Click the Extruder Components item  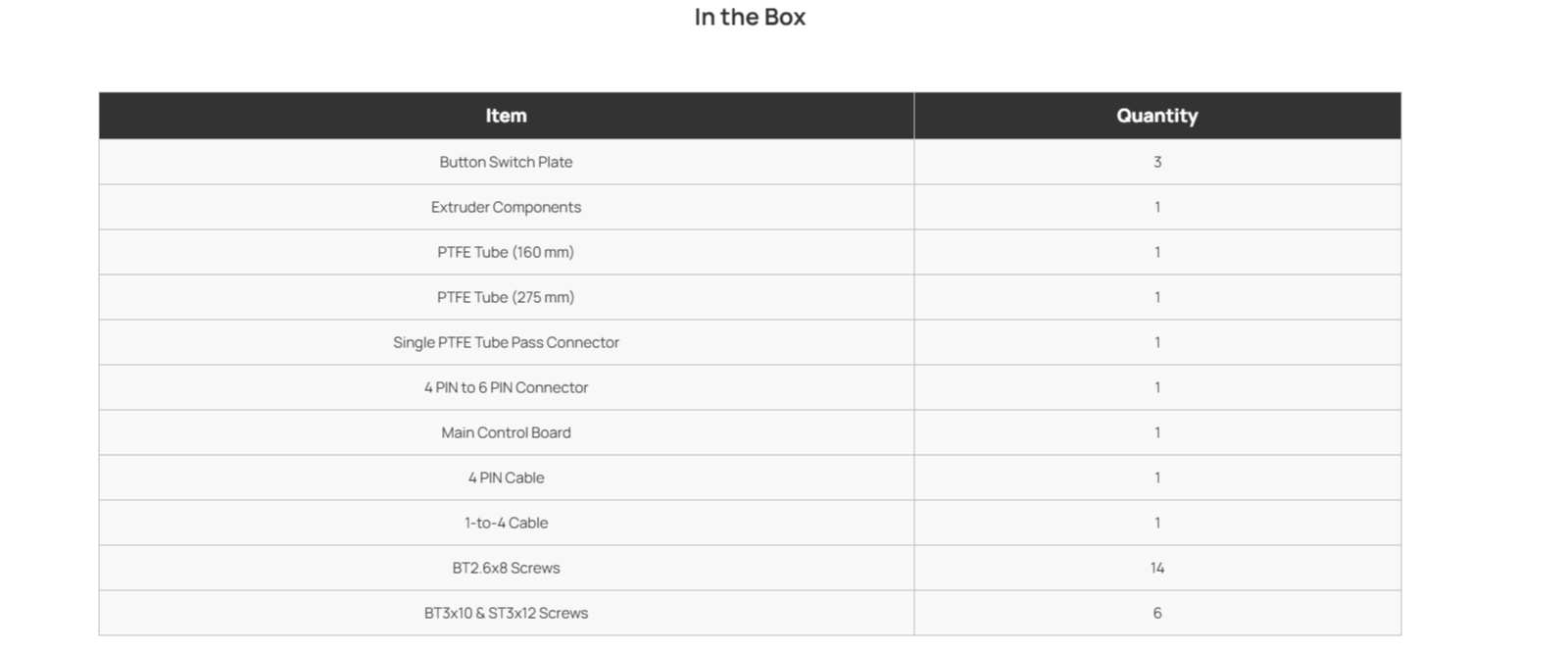click(x=506, y=207)
